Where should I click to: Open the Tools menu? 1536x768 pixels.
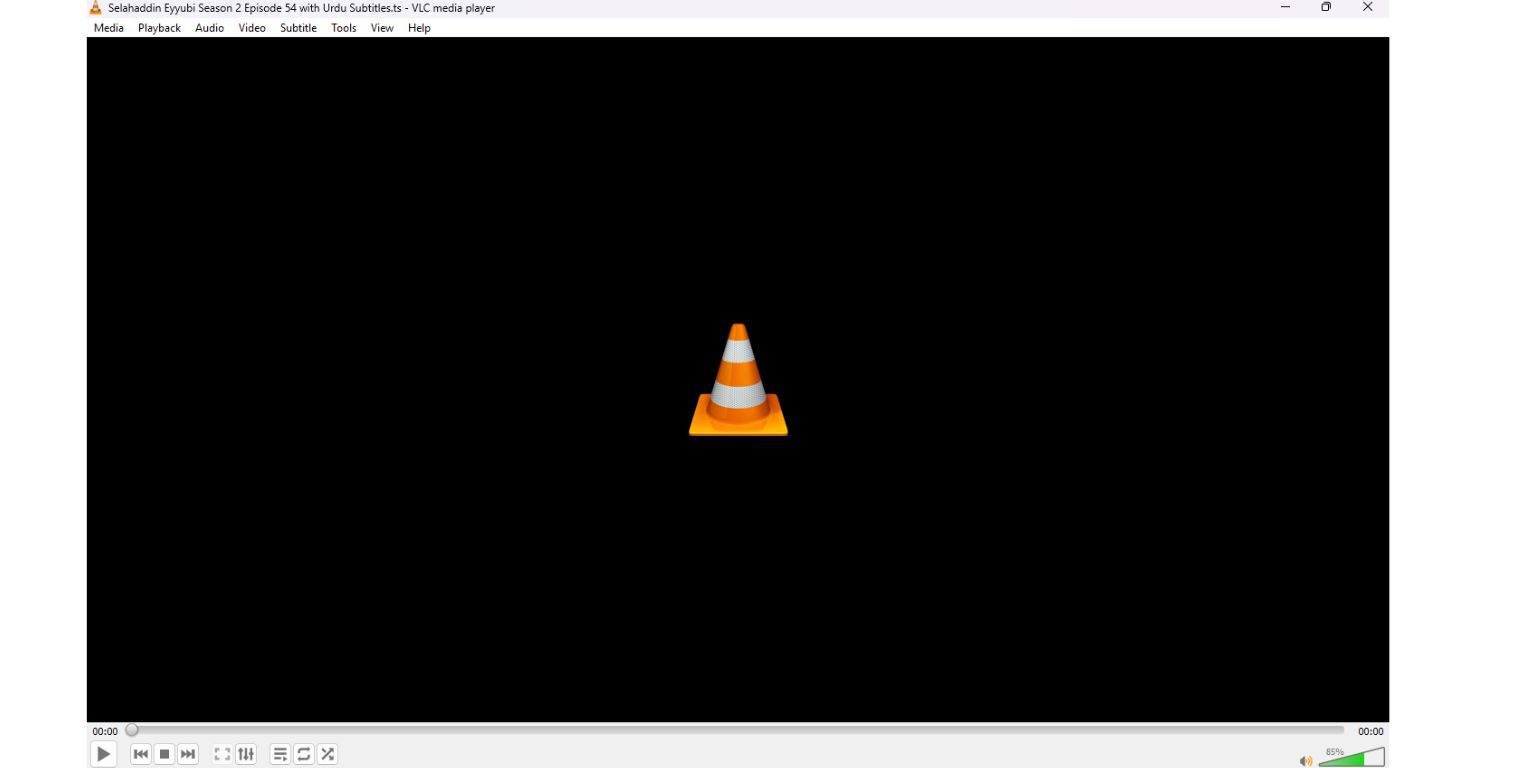coord(344,28)
